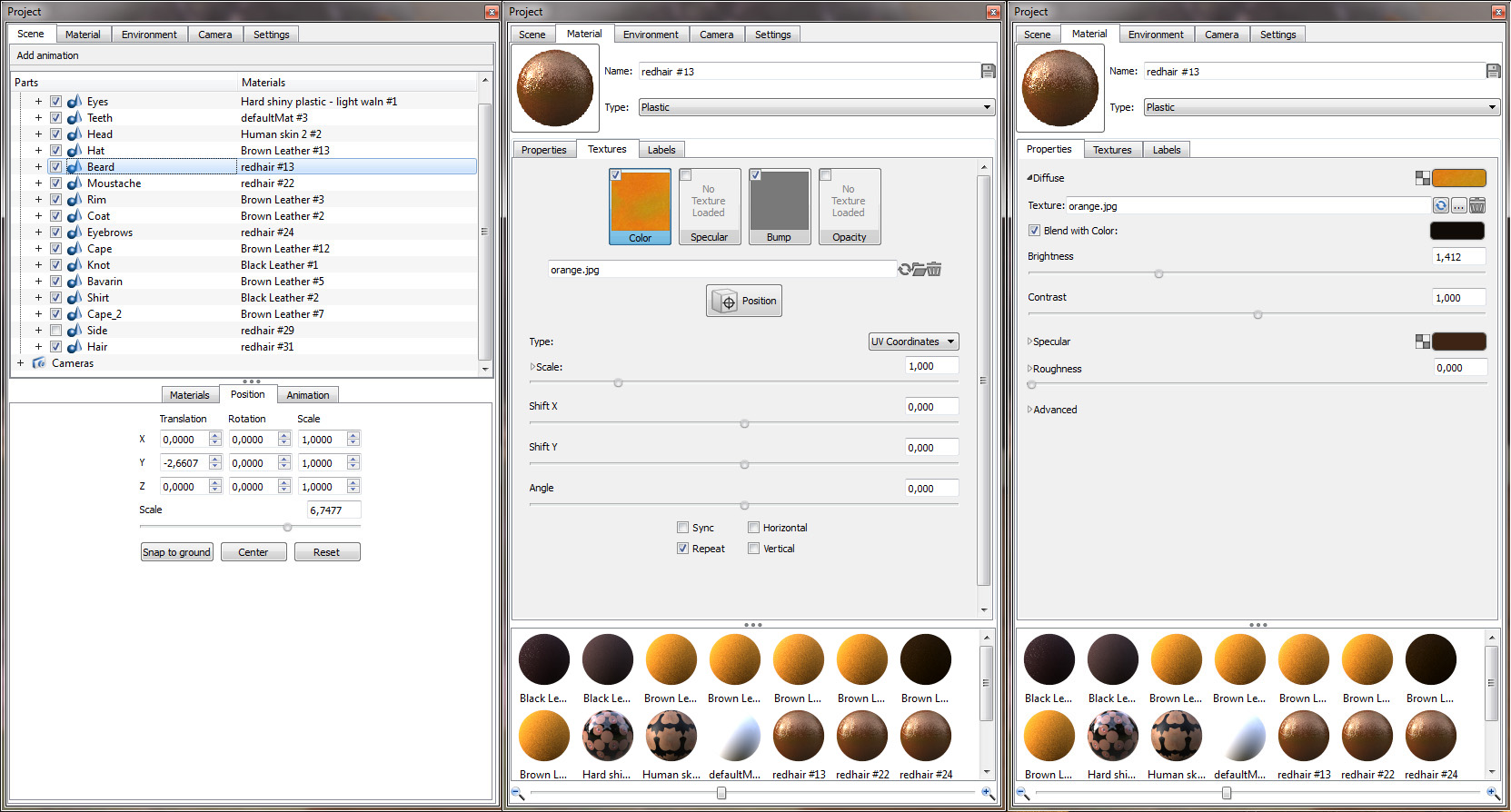Enable the Sync checkbox
Image resolution: width=1511 pixels, height=812 pixels.
pos(682,528)
